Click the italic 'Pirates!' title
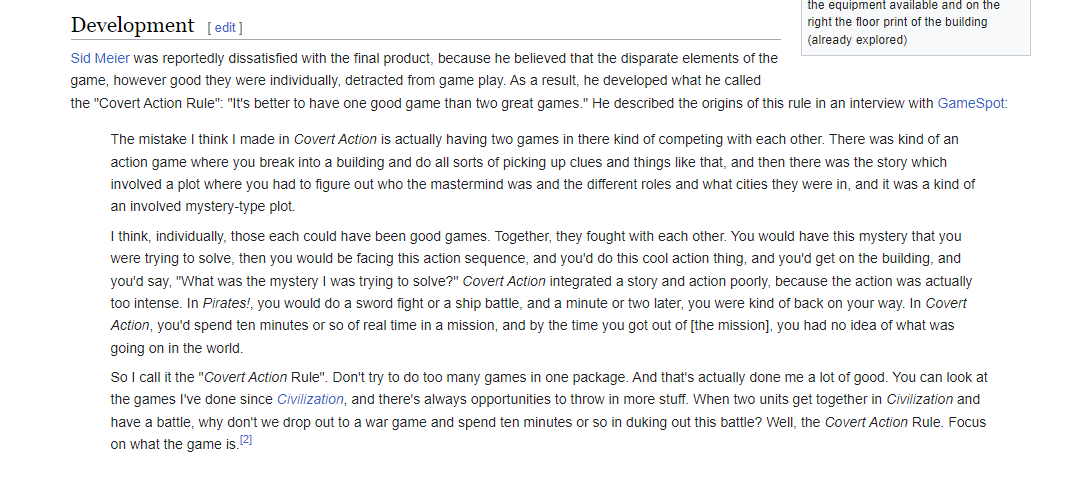Image resolution: width=1066 pixels, height=479 pixels. click(x=226, y=303)
